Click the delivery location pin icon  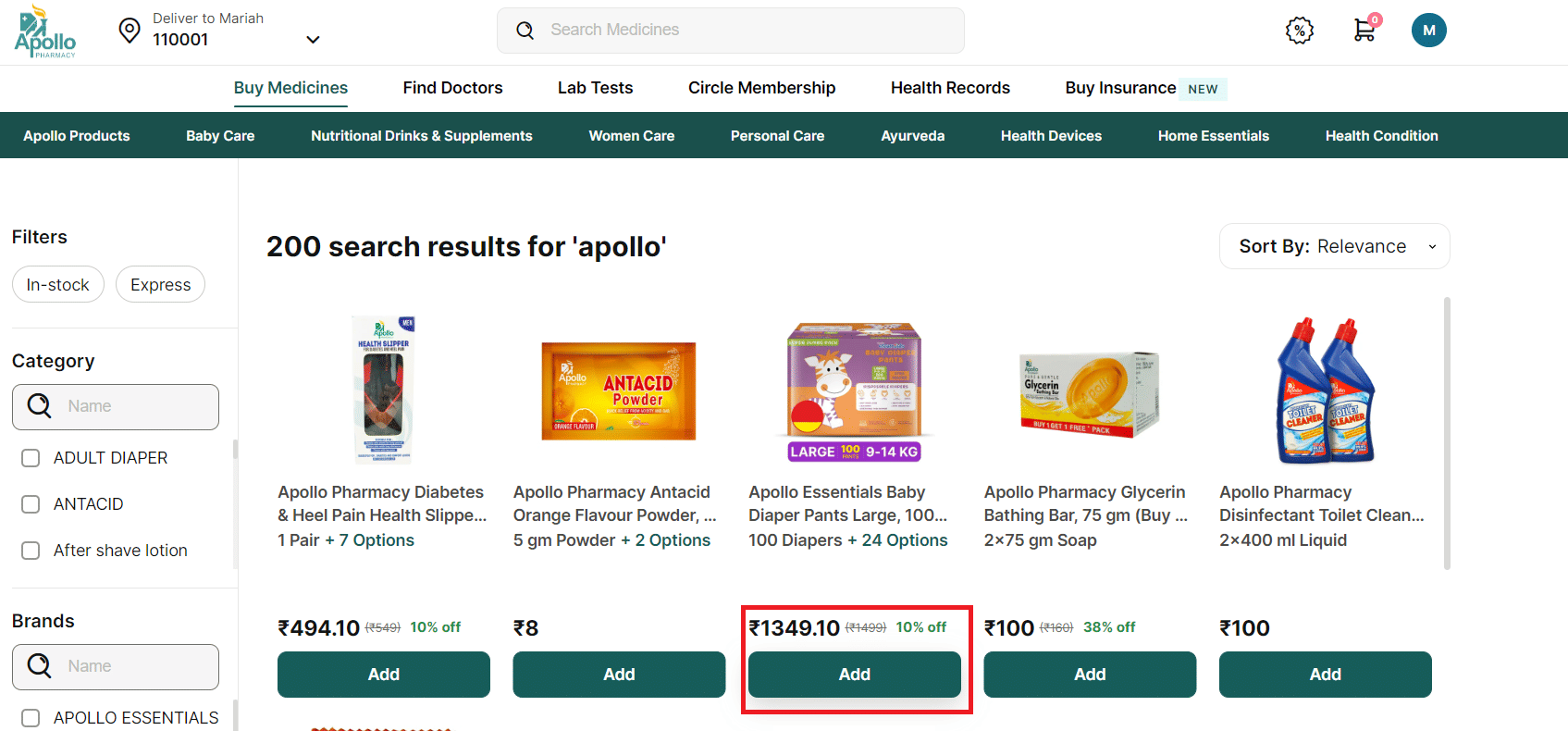130,31
